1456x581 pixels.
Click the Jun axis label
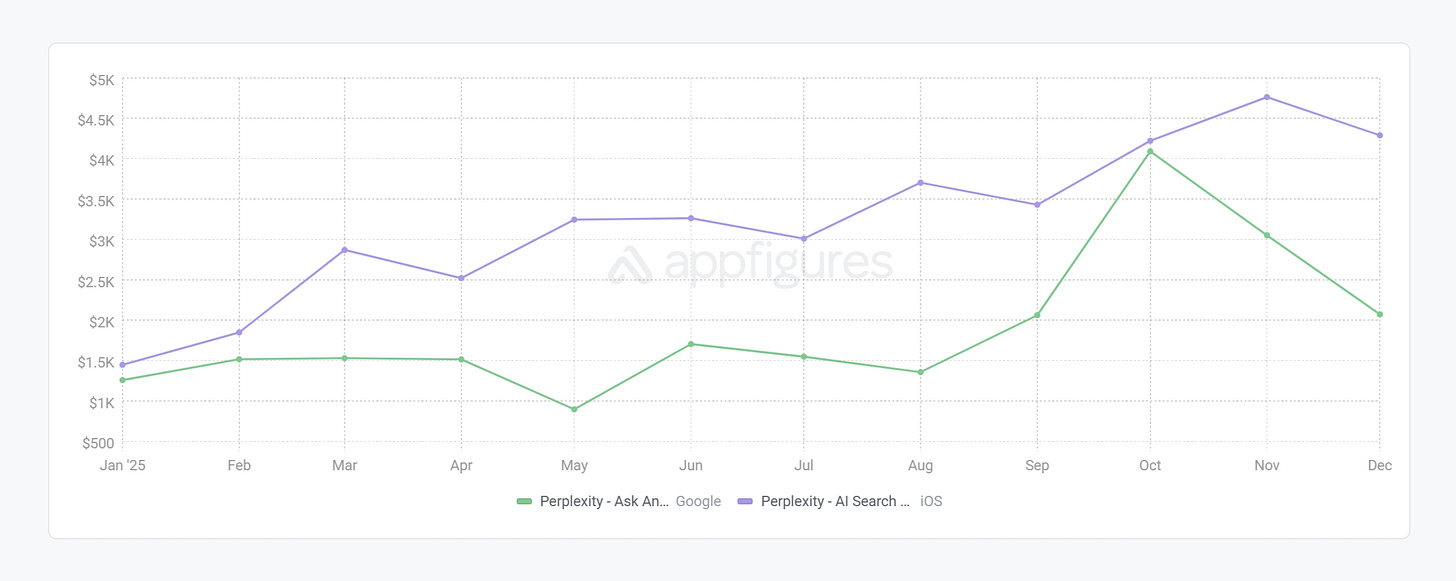691,466
